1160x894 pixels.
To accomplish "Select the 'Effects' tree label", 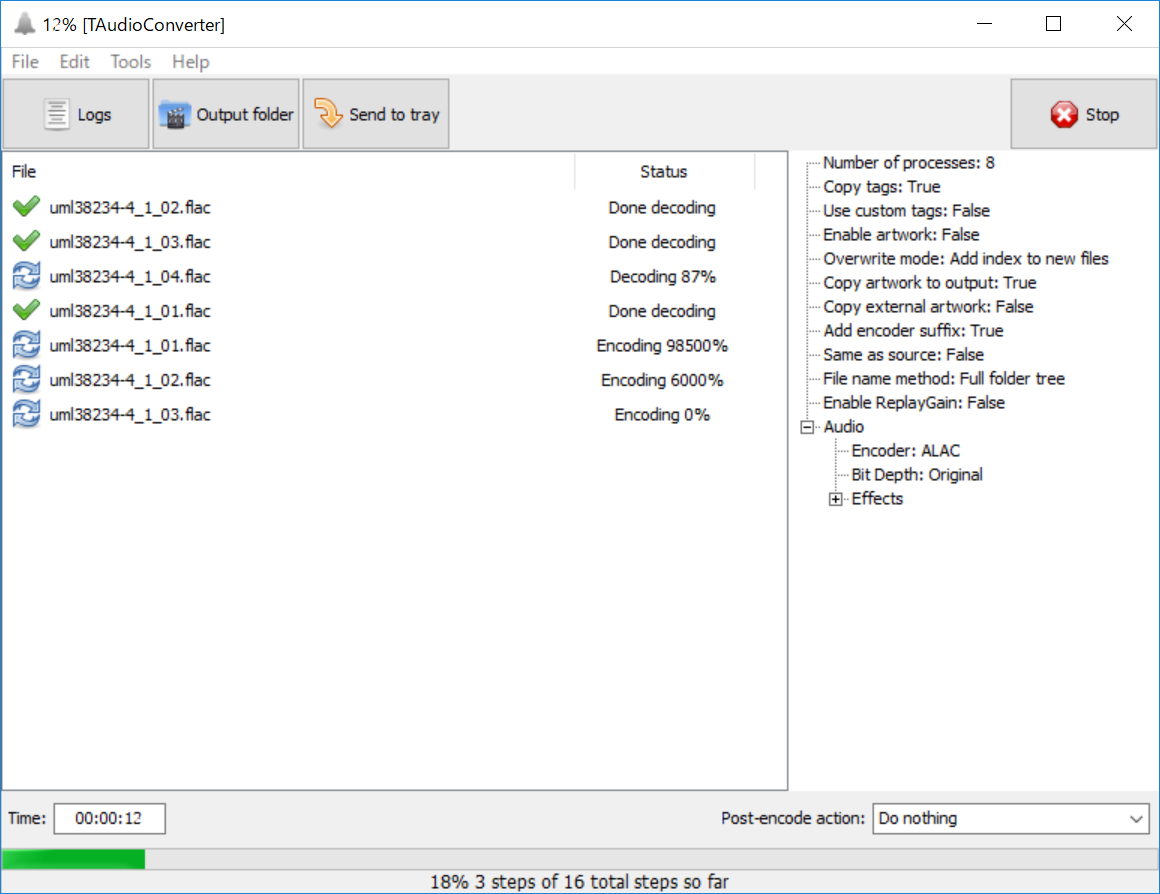I will pos(877,499).
